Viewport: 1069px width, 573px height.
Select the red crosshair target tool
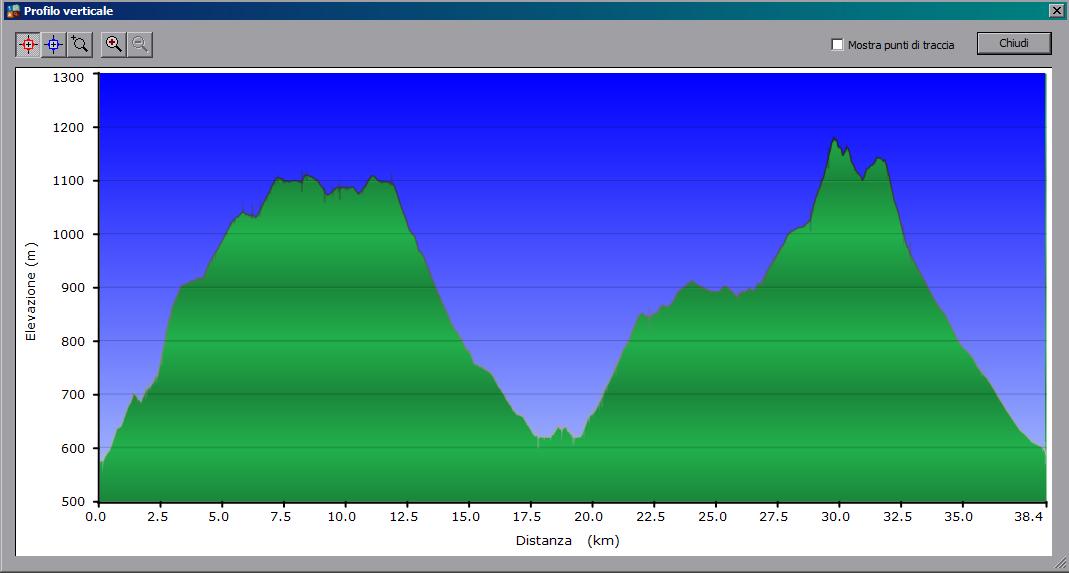28,44
